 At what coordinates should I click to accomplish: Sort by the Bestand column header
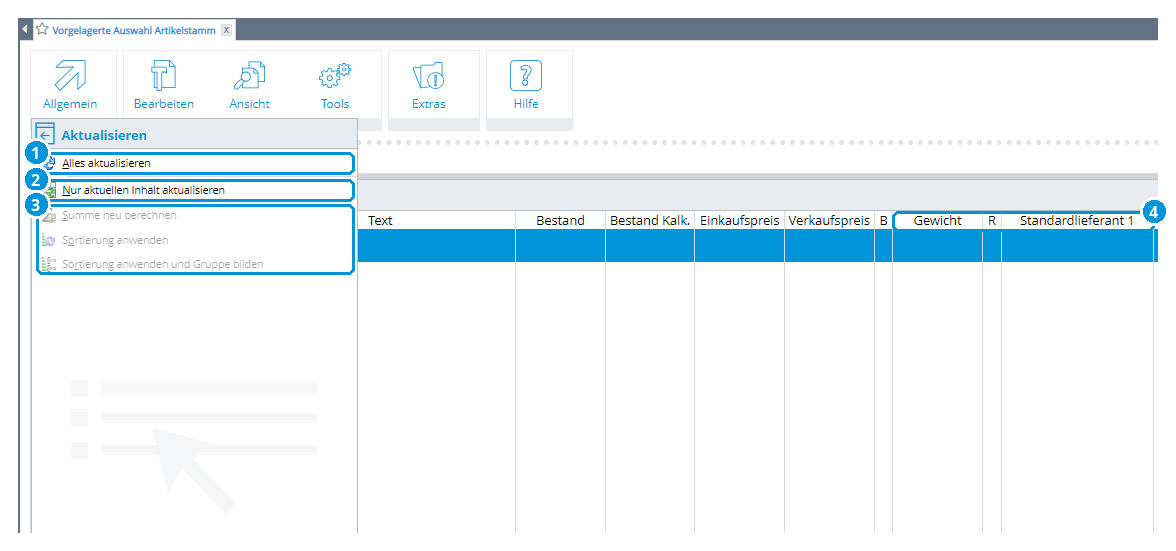point(560,220)
